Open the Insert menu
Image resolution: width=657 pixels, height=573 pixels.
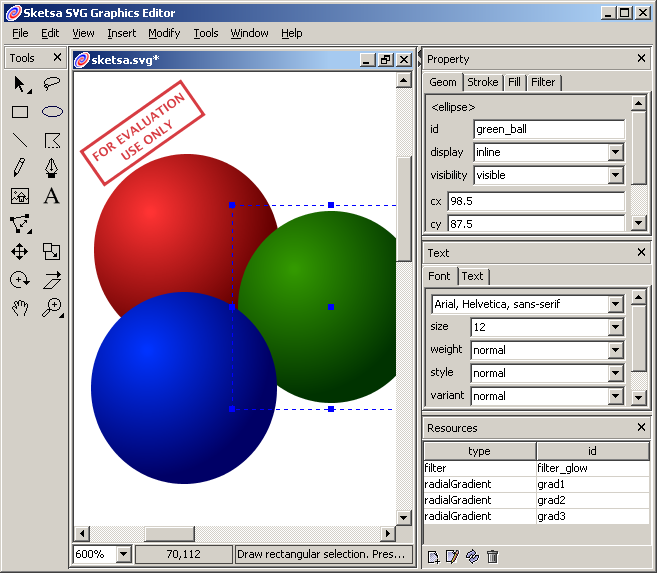coord(122,33)
